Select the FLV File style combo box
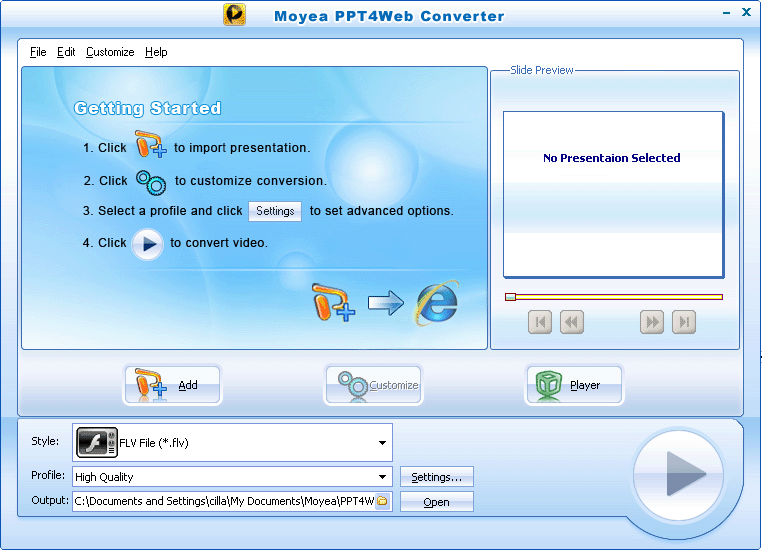 click(x=232, y=443)
